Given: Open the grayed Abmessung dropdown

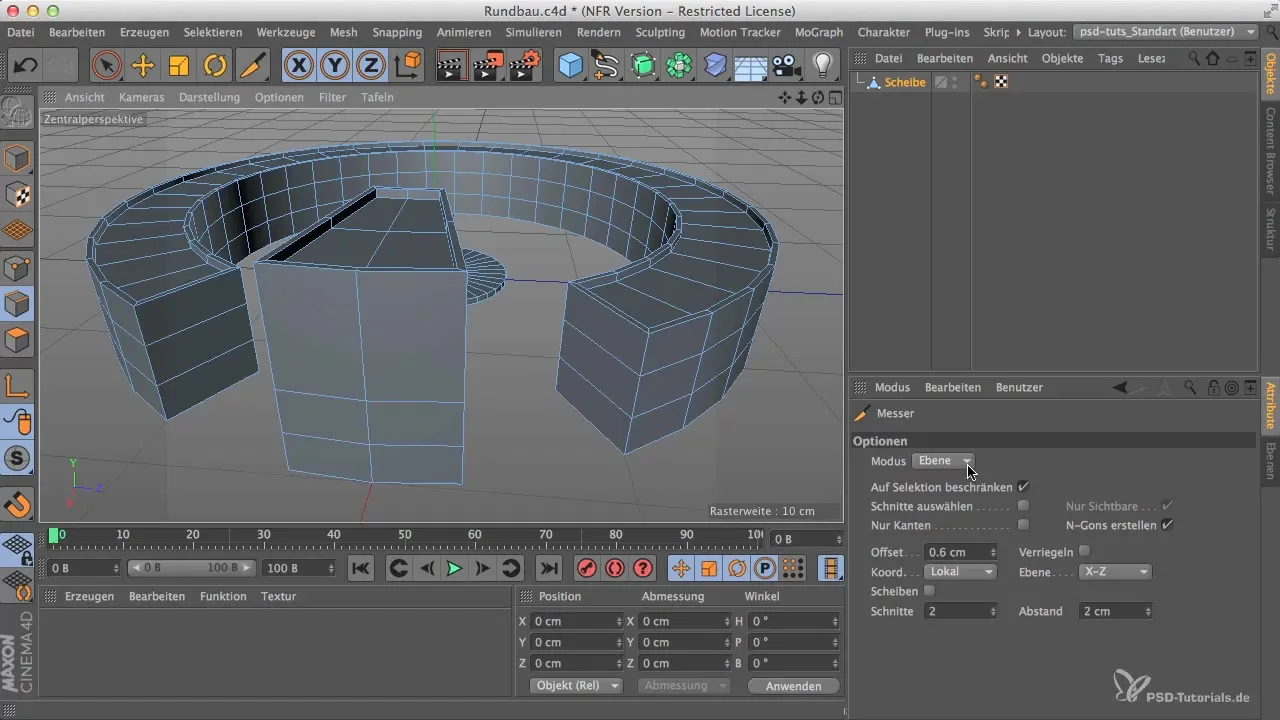Looking at the screenshot, I should pyautogui.click(x=683, y=686).
